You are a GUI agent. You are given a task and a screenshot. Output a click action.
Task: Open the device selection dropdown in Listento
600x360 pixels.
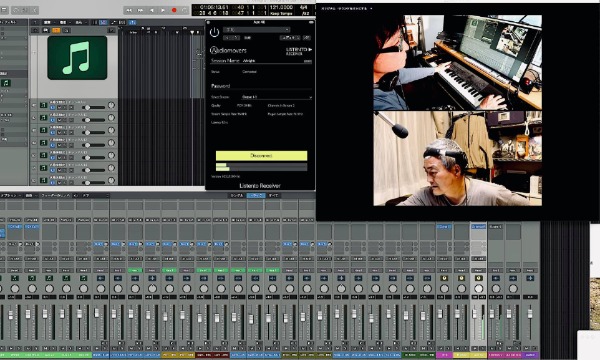pyautogui.click(x=277, y=97)
